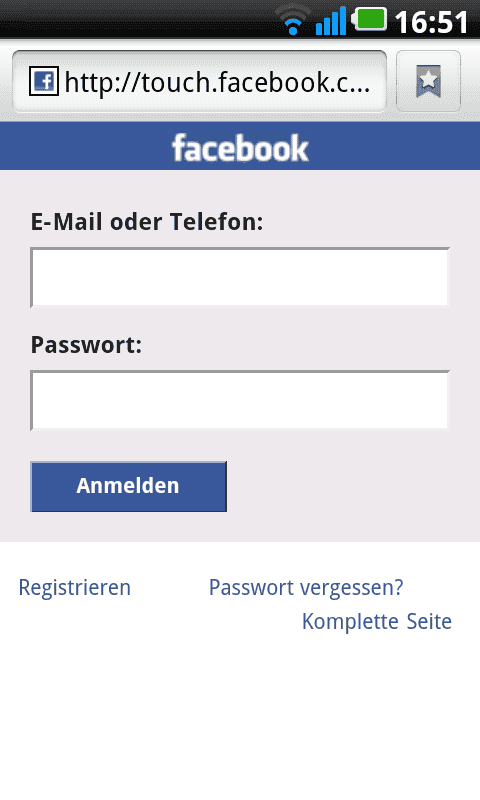
Task: Click gray form area right of Anmelden
Action: pyautogui.click(x=352, y=486)
